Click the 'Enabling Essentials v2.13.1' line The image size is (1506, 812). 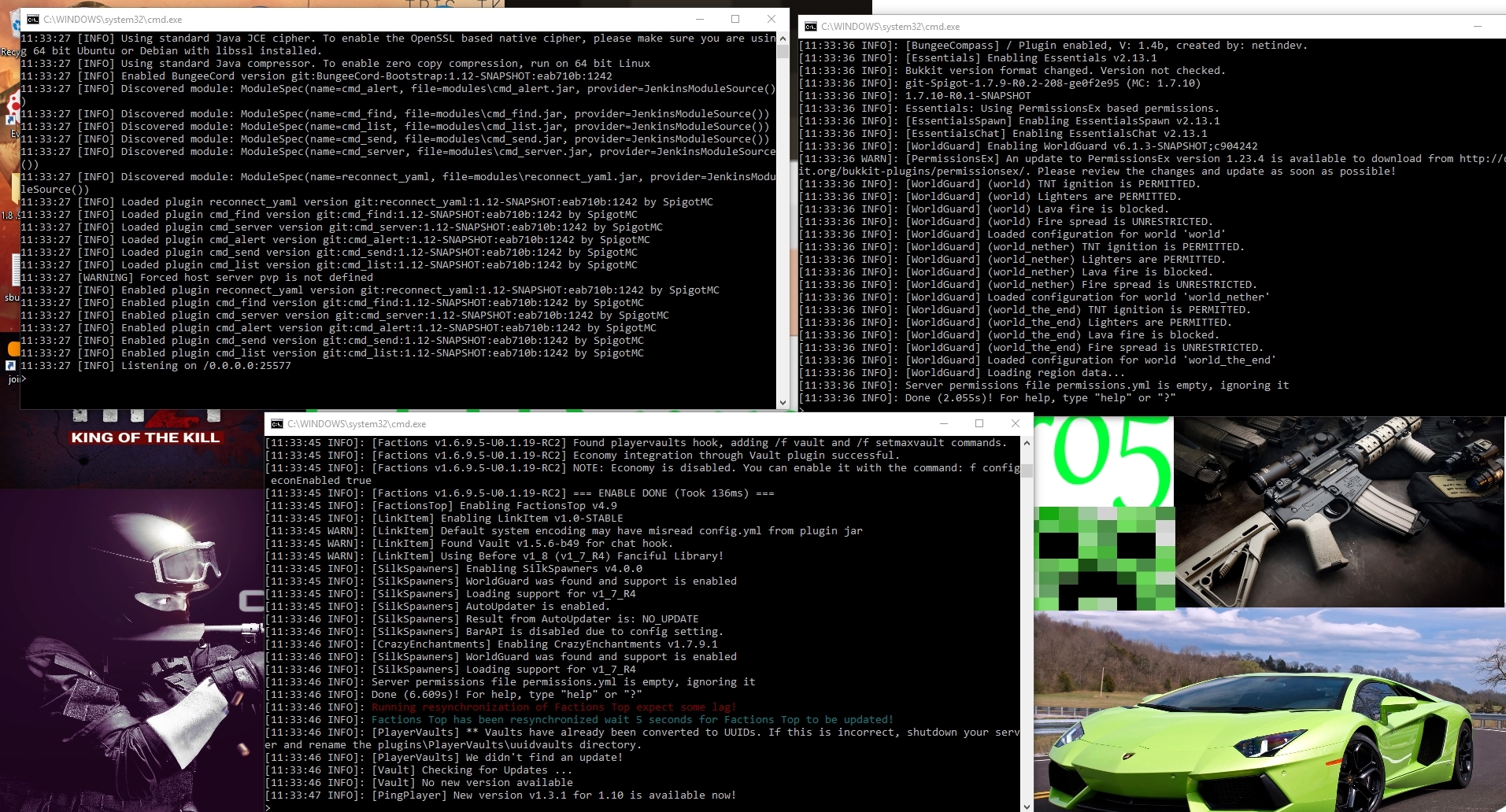(978, 58)
